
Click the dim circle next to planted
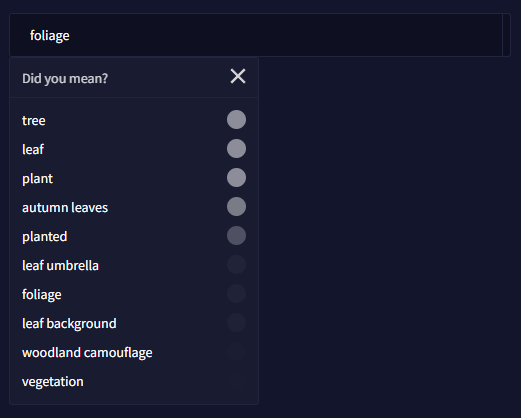pyautogui.click(x=236, y=235)
